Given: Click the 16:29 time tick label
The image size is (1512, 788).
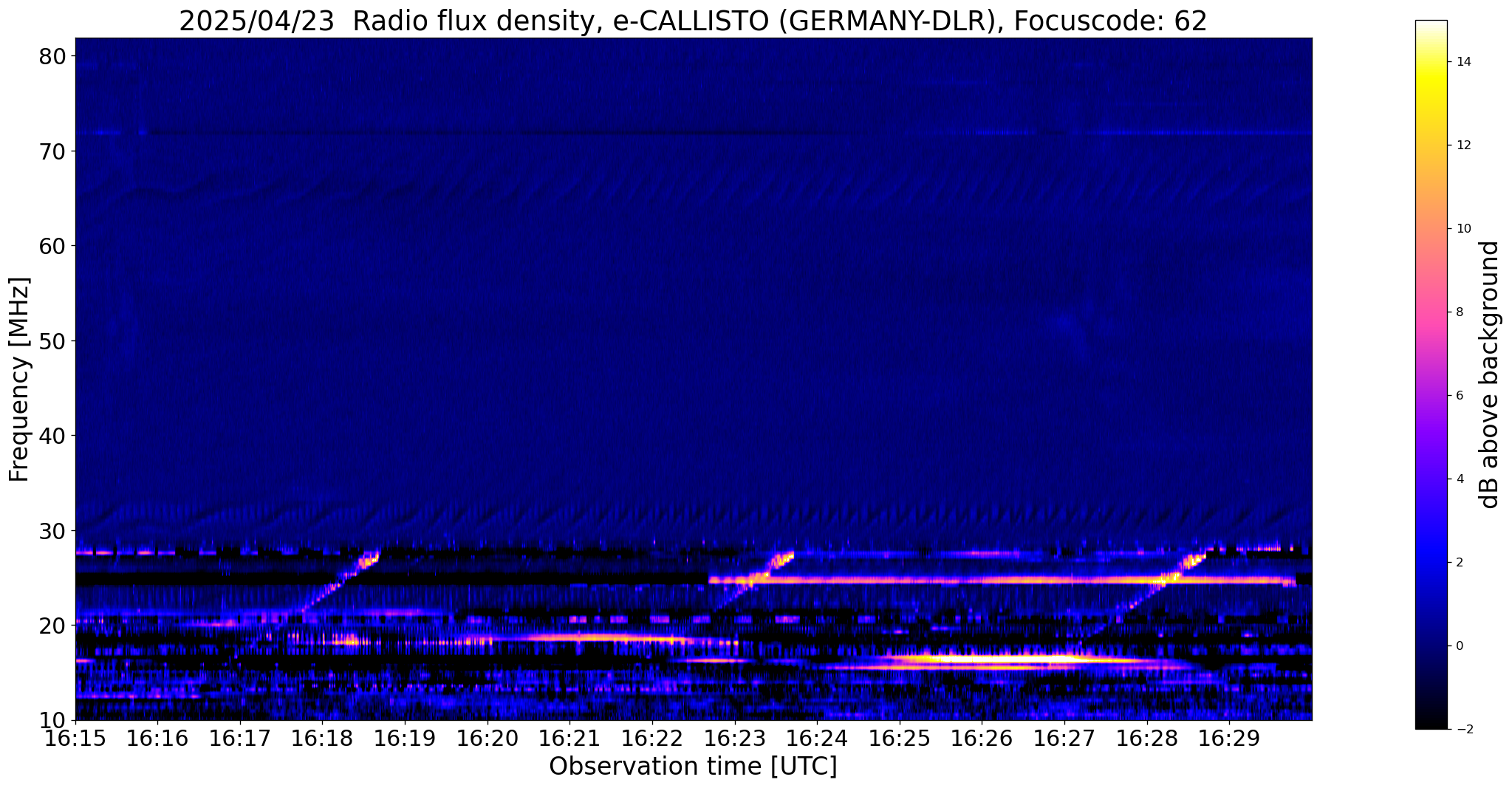Looking at the screenshot, I should pos(1229,739).
